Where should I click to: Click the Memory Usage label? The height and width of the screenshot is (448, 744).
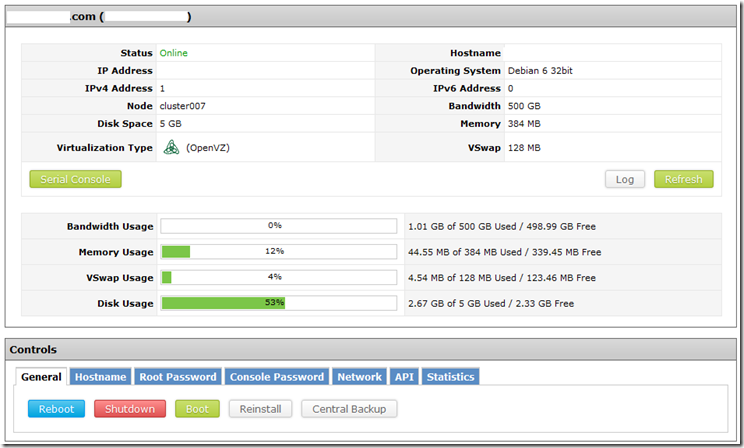click(x=116, y=252)
